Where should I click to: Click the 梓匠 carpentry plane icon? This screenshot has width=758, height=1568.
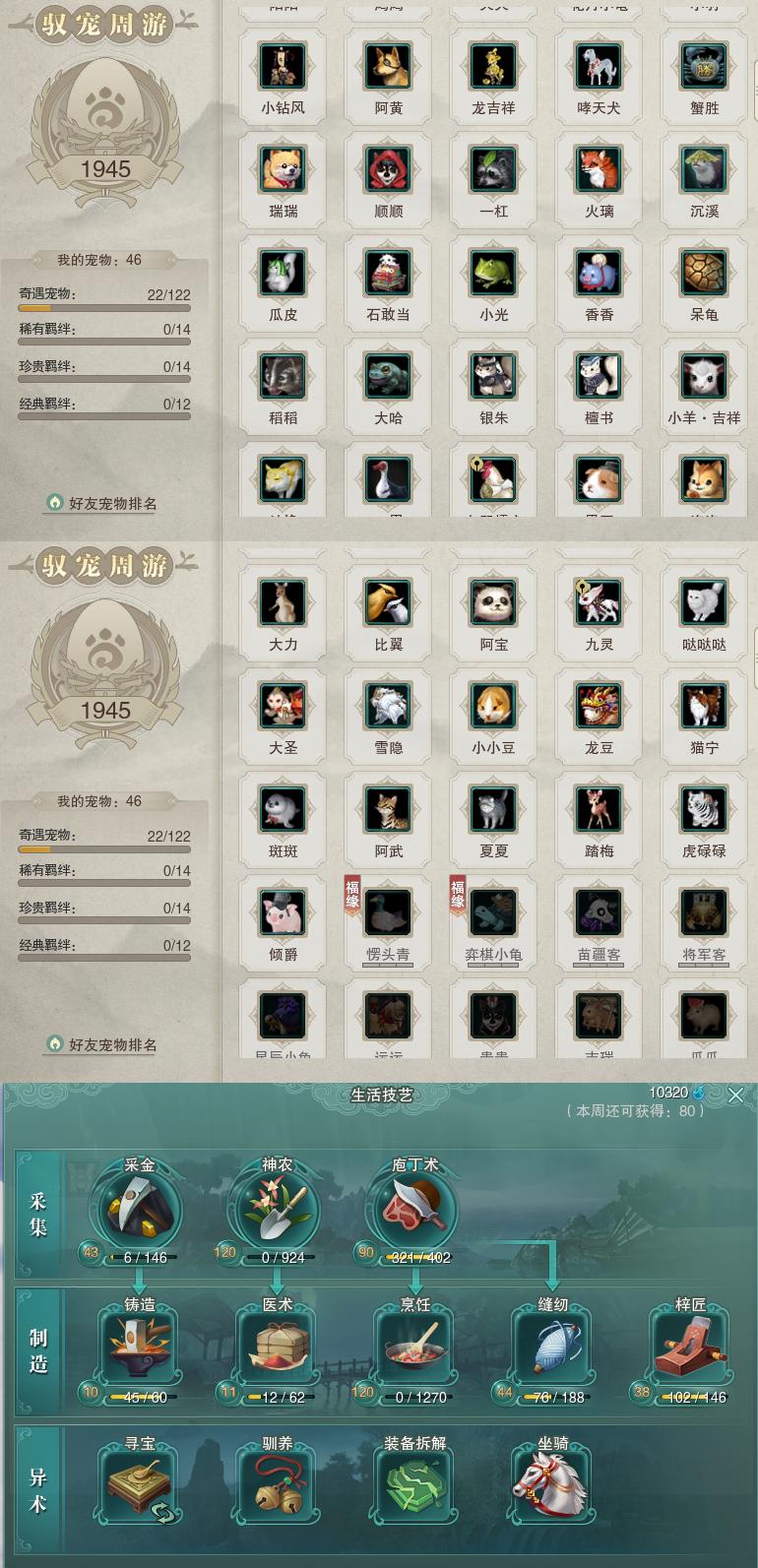coord(691,1349)
